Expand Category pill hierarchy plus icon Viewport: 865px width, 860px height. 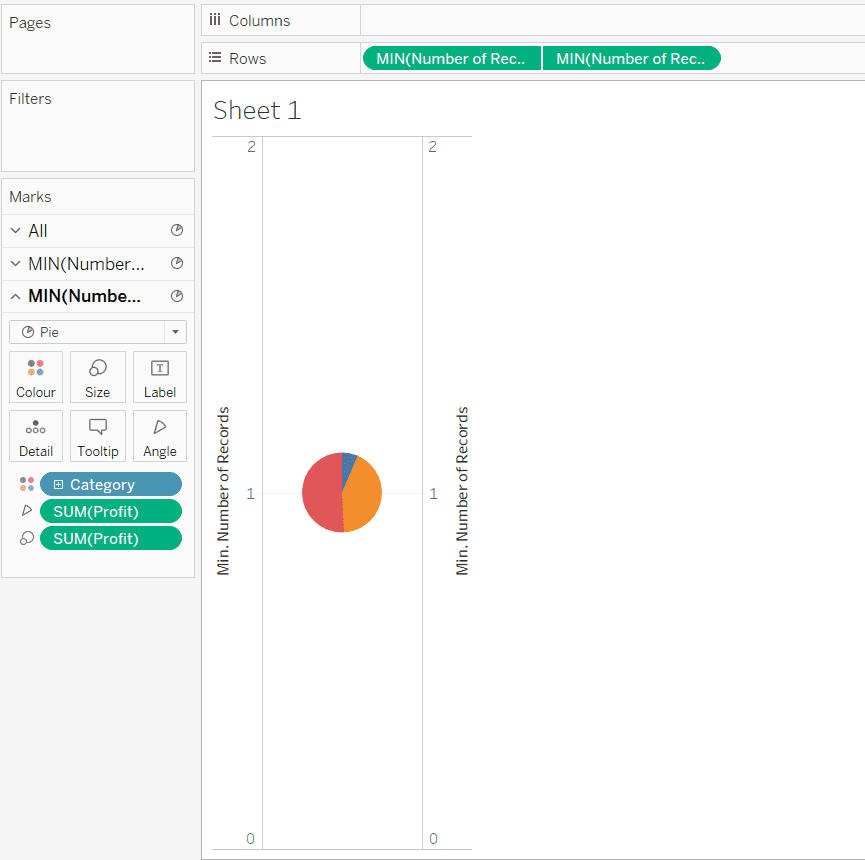click(x=58, y=484)
